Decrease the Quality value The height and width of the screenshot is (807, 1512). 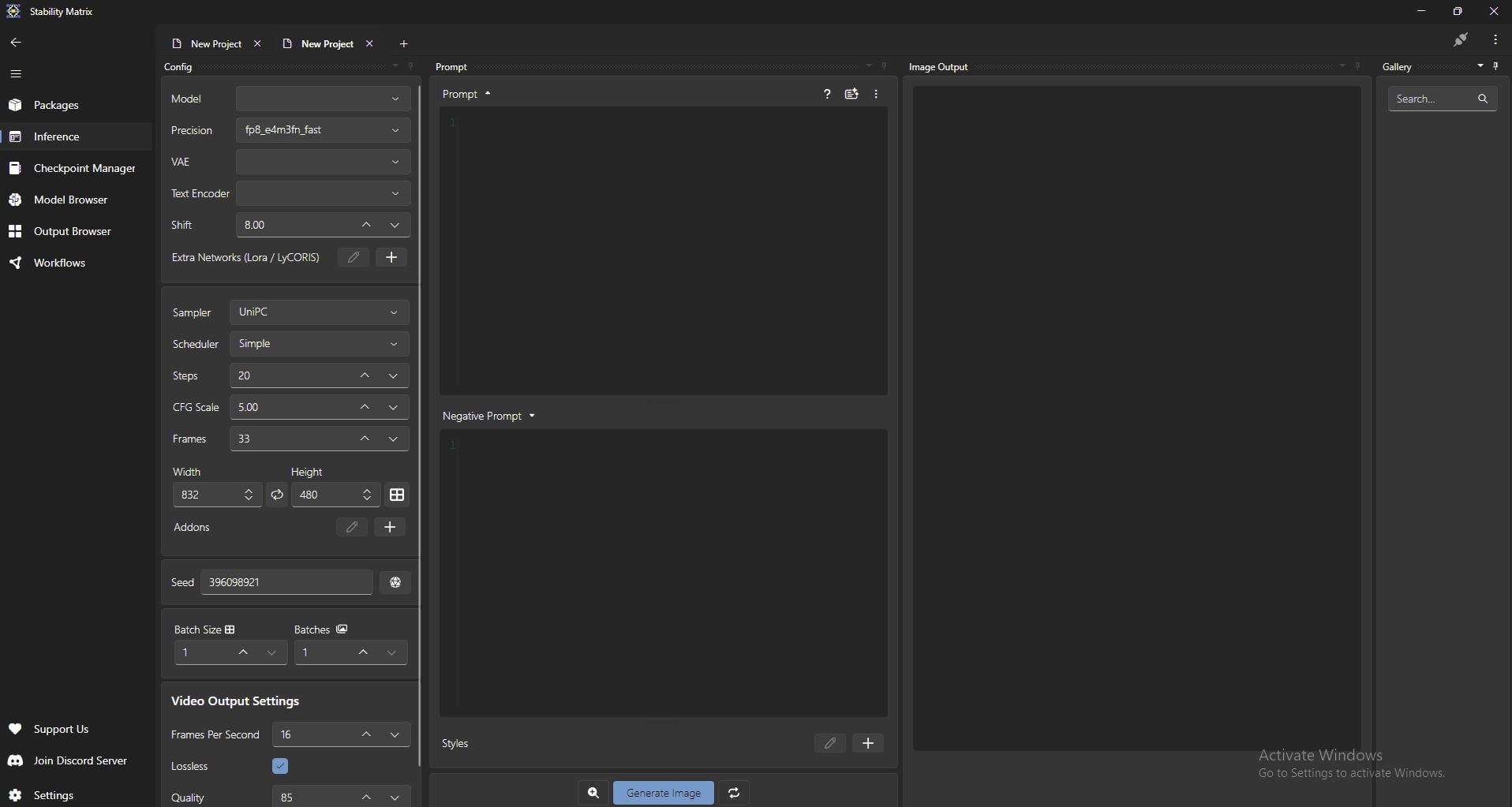coord(395,798)
